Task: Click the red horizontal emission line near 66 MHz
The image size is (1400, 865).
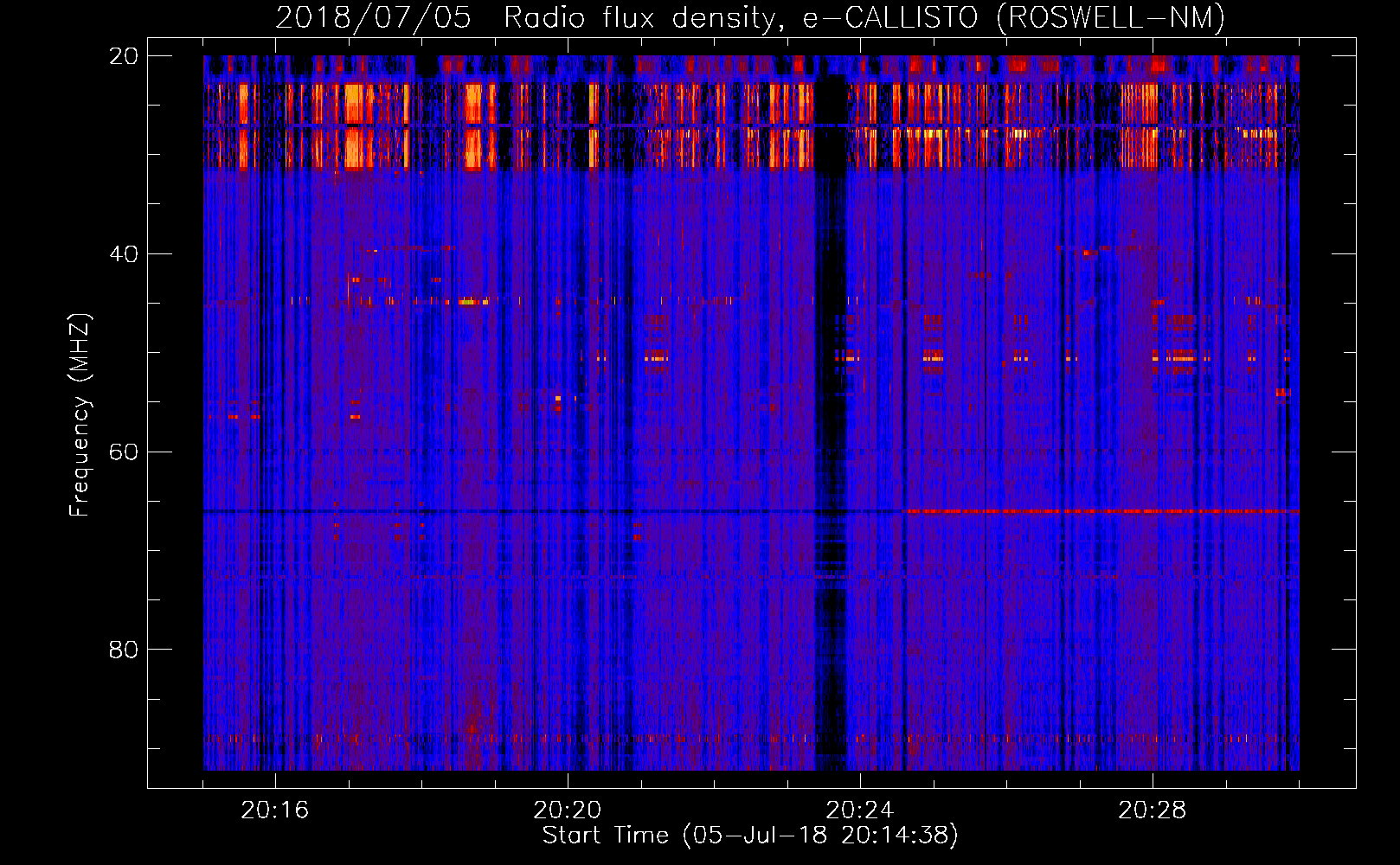Action: tap(1101, 511)
